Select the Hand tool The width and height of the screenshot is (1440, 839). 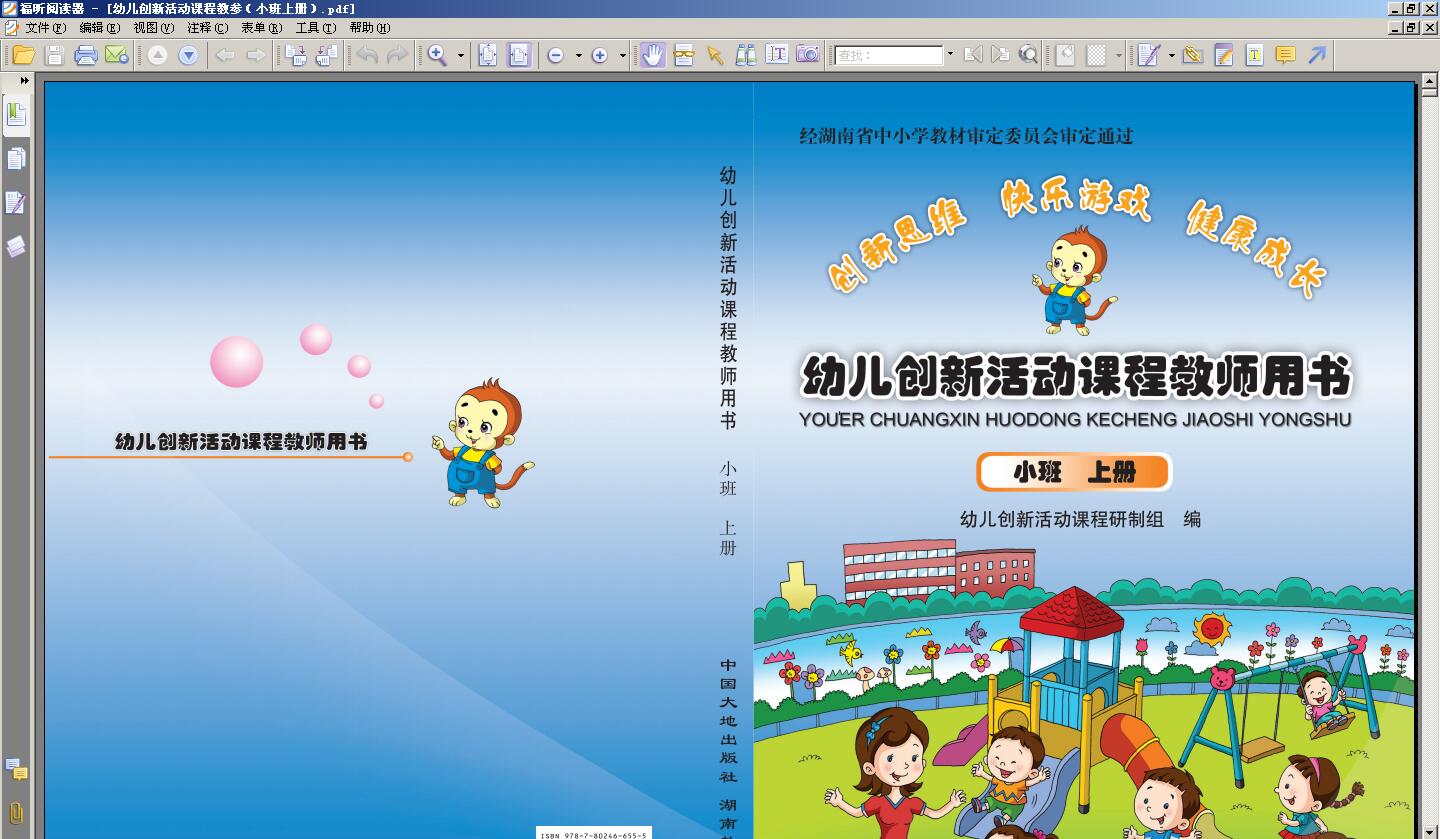click(x=653, y=55)
